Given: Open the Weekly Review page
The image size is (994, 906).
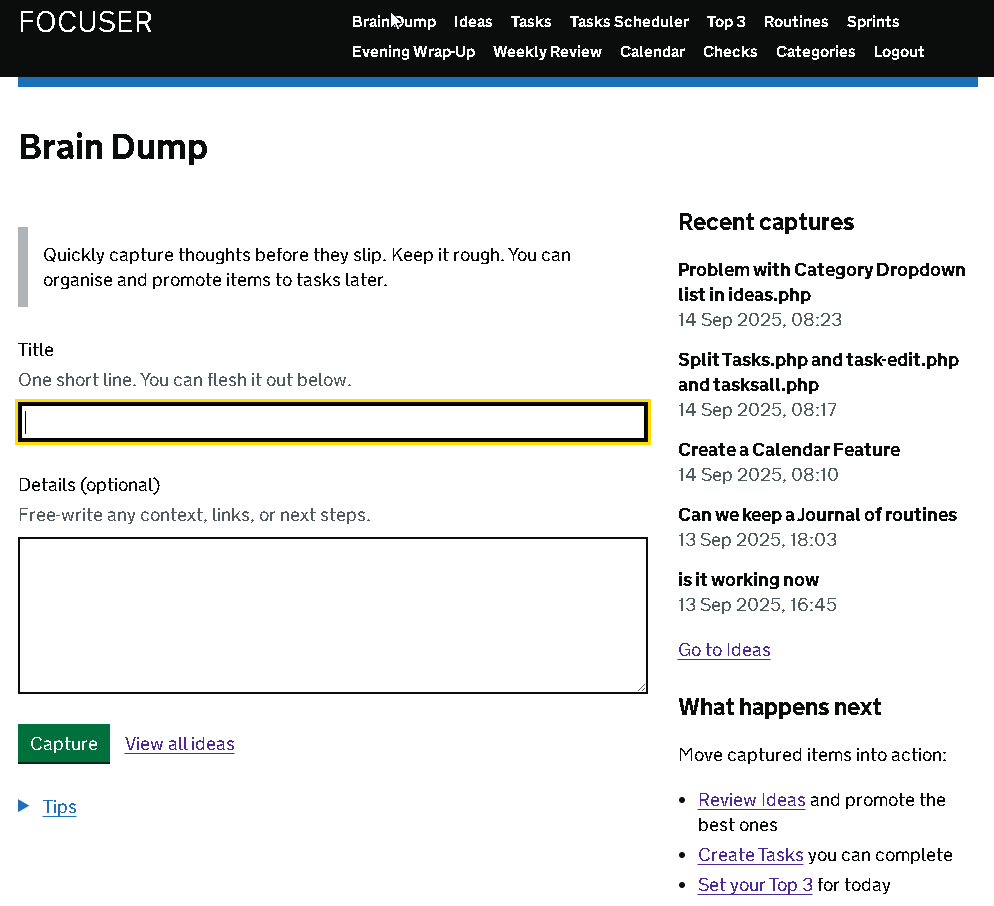Looking at the screenshot, I should pos(547,51).
